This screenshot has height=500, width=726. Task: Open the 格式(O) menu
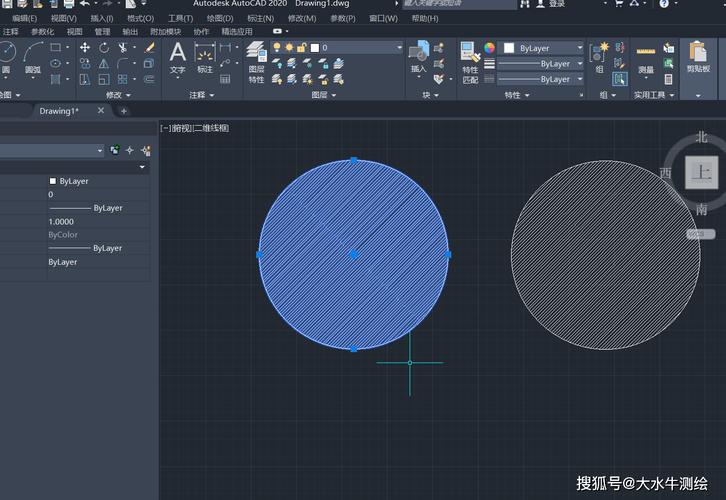coord(140,18)
